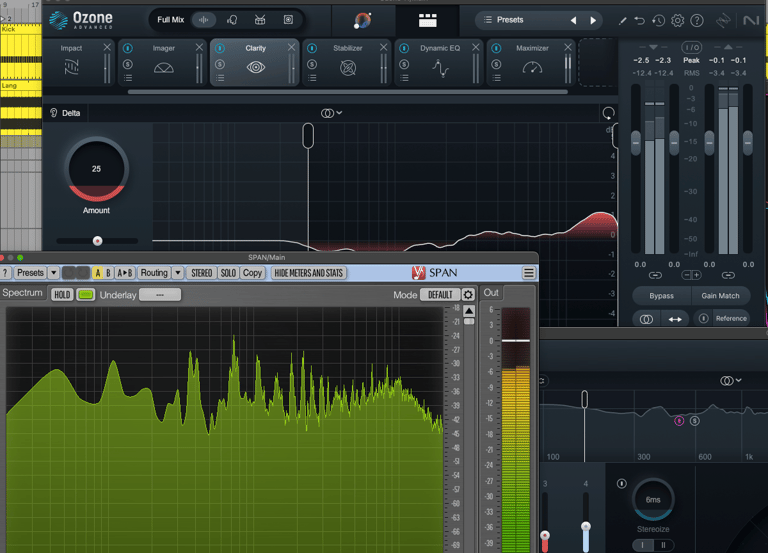Solo the Imager module

pyautogui.click(x=128, y=64)
